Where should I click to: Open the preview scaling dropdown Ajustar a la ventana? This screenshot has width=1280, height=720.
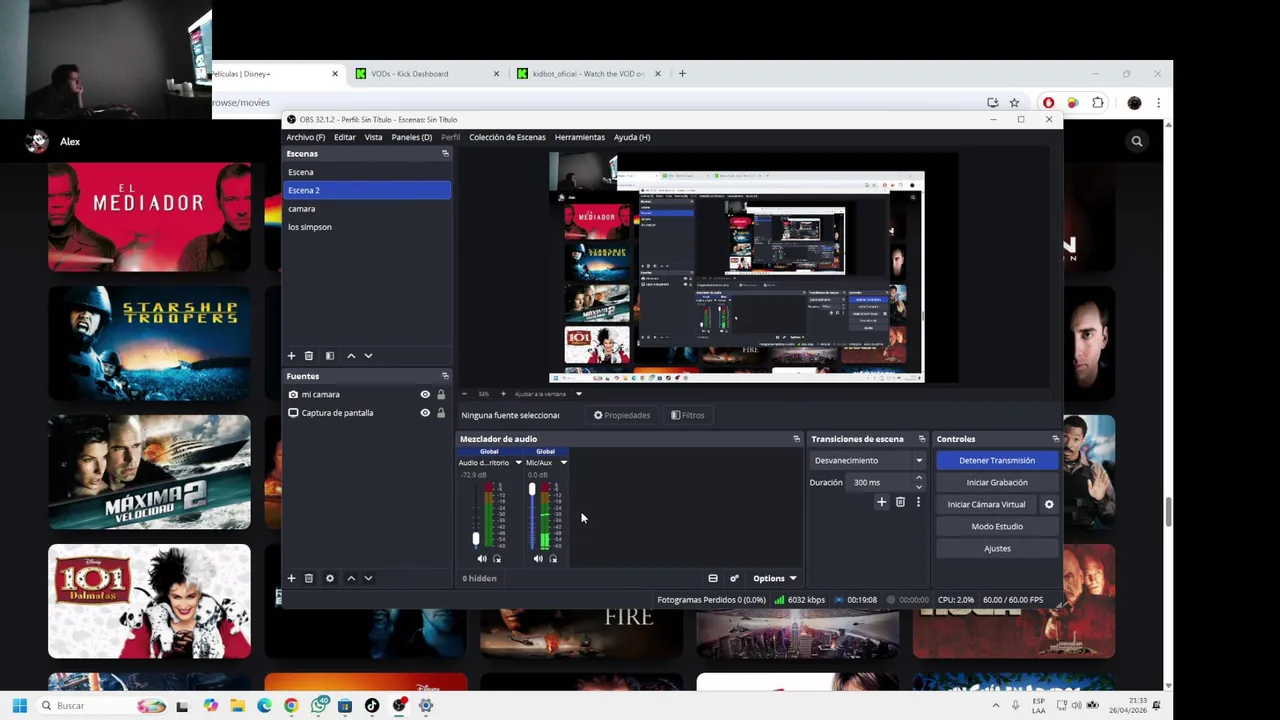[x=548, y=394]
